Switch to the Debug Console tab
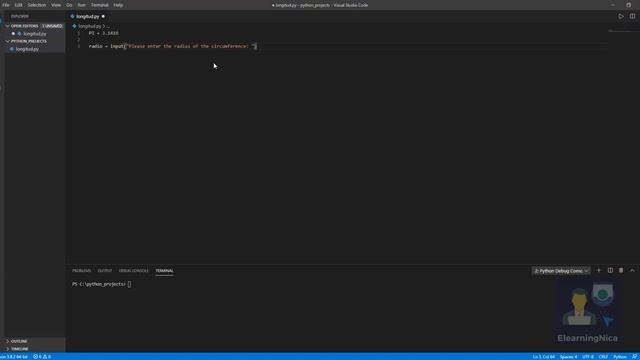This screenshot has height=360, width=640. 133,271
